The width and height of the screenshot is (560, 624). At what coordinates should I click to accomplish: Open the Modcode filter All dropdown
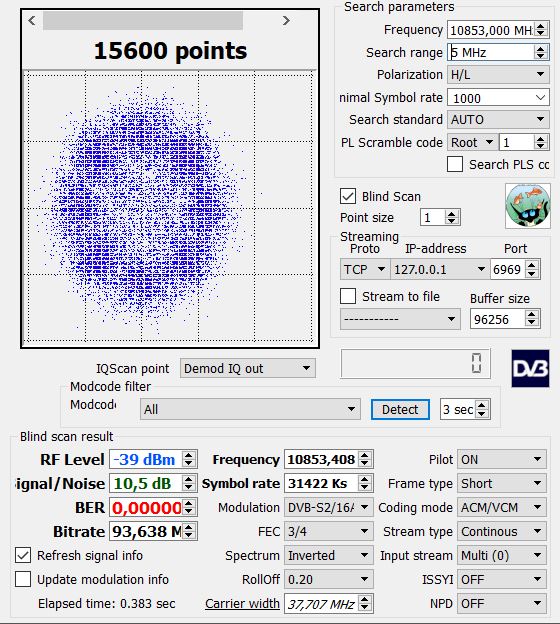point(250,409)
